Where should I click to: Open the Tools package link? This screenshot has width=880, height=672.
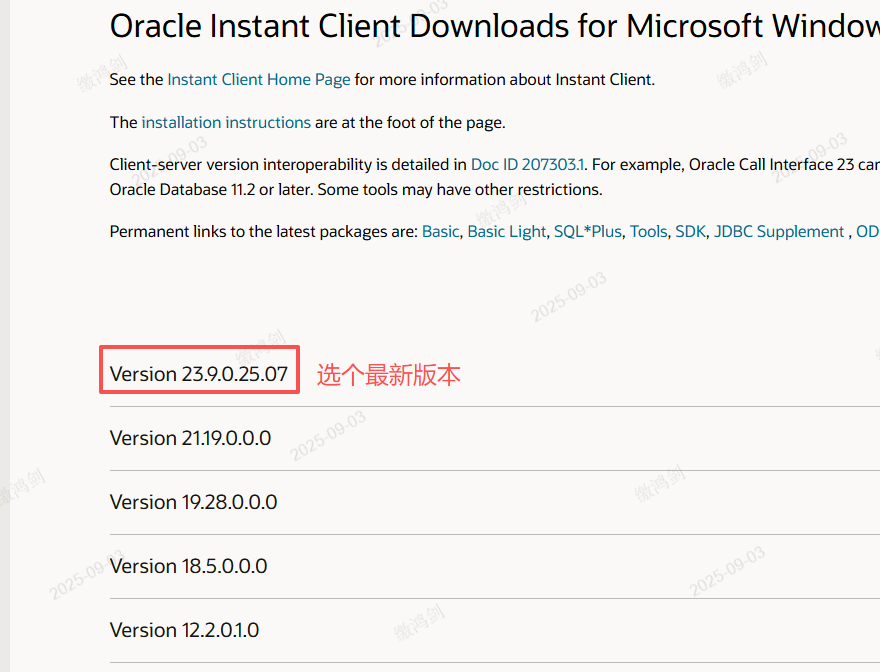(648, 231)
